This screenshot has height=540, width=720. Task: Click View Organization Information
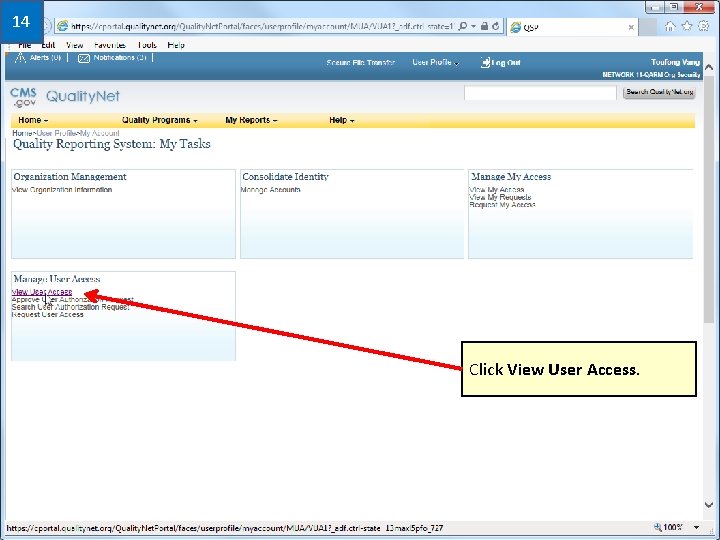[62, 190]
